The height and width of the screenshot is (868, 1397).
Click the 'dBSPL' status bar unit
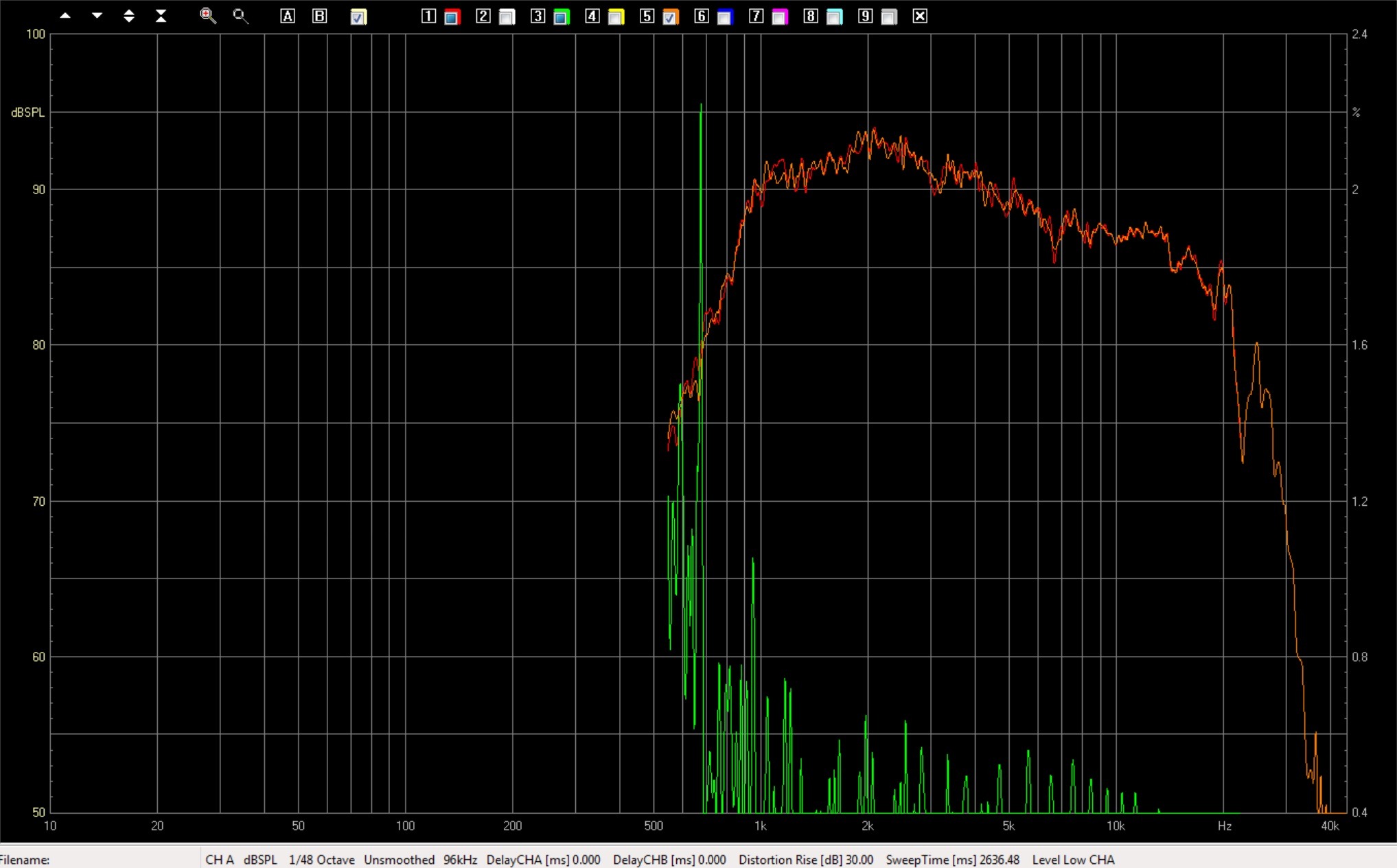pos(261,860)
